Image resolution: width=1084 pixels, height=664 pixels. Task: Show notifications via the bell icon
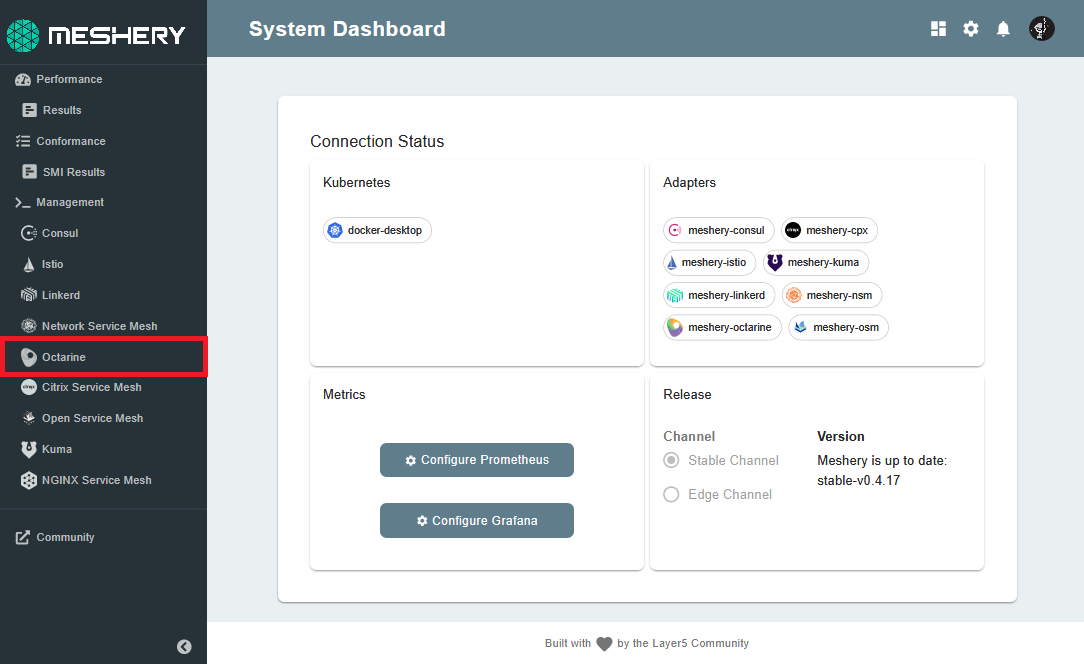(1003, 29)
